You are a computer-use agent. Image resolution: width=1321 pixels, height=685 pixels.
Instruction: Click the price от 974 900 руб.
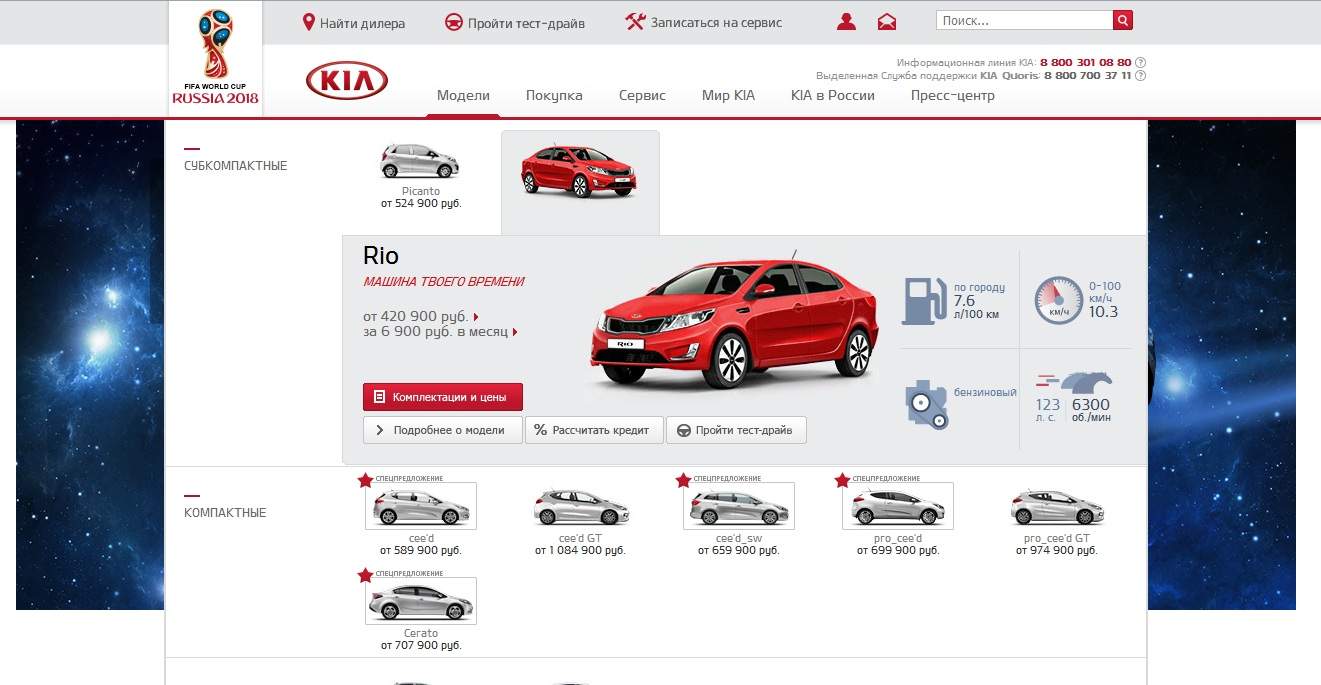(x=1057, y=550)
